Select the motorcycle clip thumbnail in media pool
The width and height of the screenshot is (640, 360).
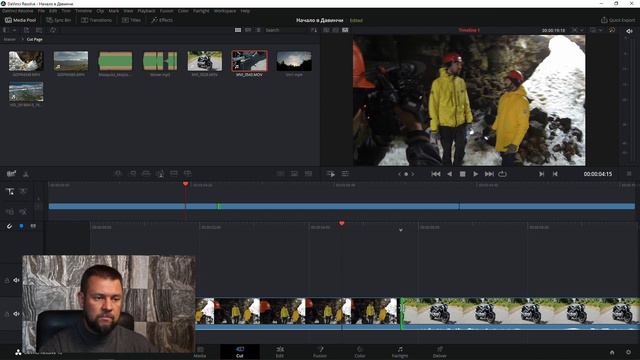point(204,61)
